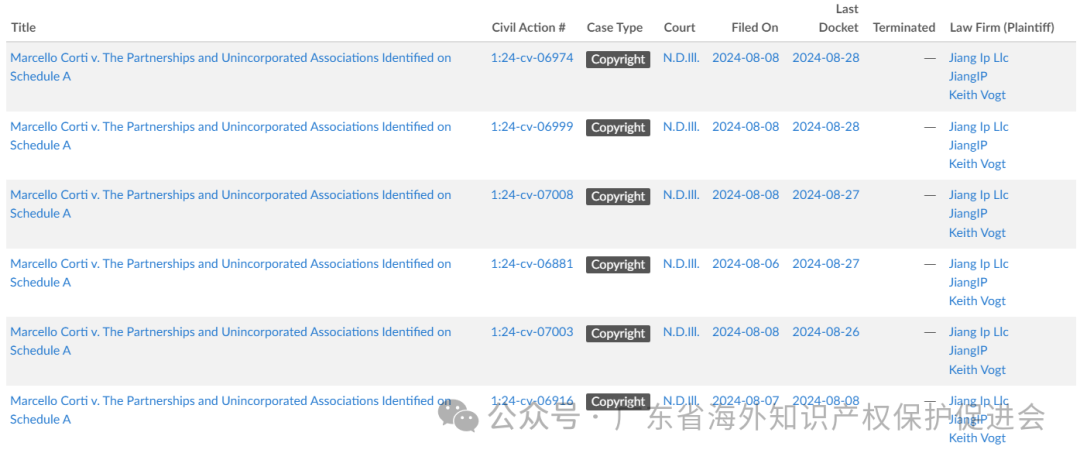Sort by Filed On column header

(x=755, y=28)
